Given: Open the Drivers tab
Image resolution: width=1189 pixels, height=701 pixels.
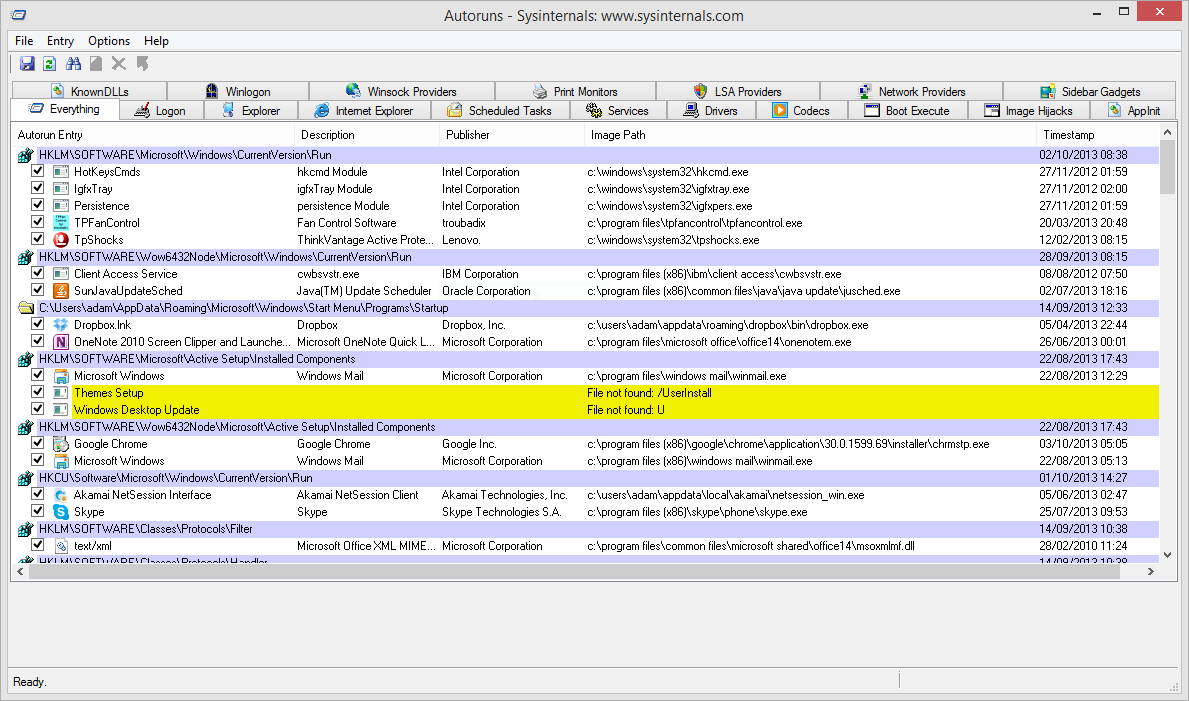Looking at the screenshot, I should pyautogui.click(x=711, y=111).
